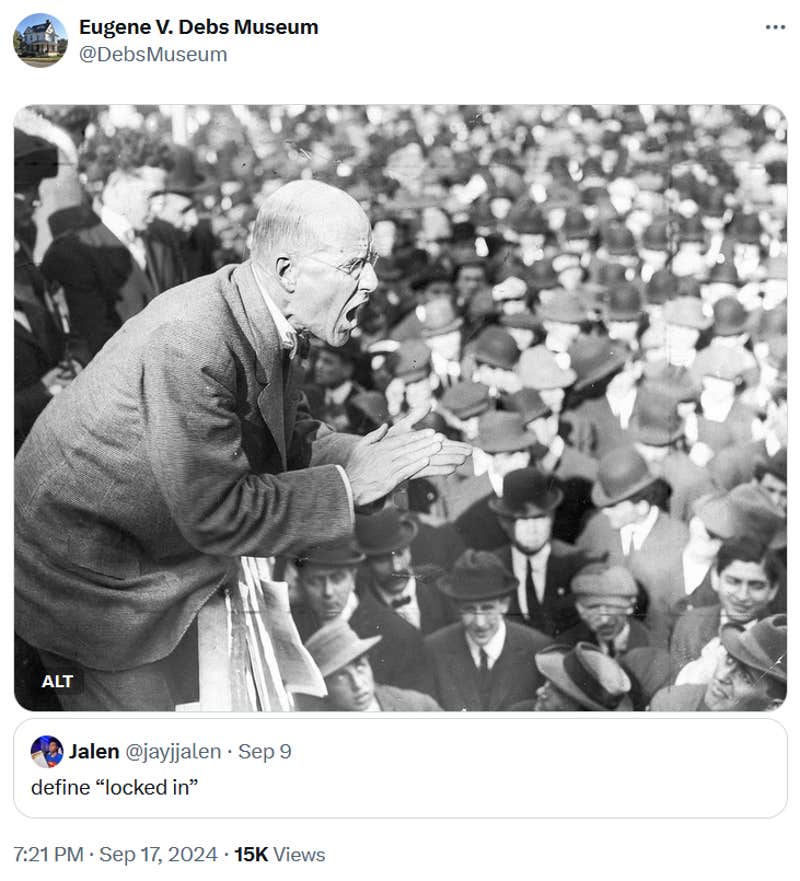Click the @jayjjalen handle

point(173,751)
